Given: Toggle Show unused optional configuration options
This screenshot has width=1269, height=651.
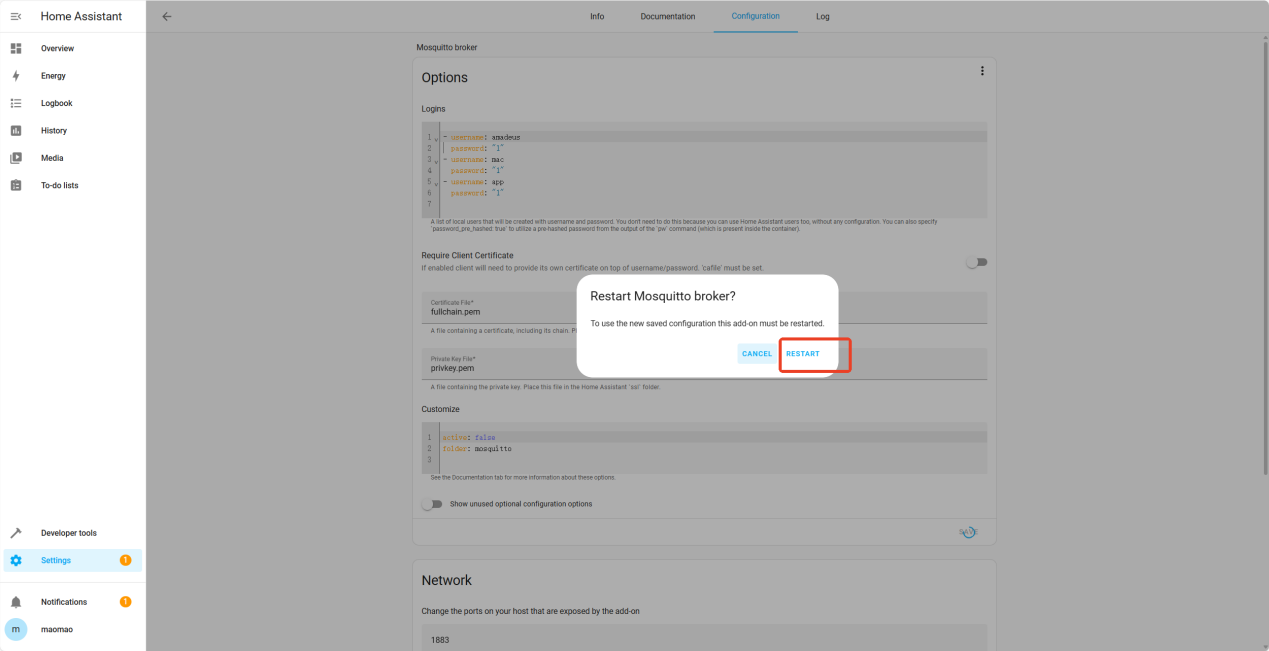Looking at the screenshot, I should [432, 504].
